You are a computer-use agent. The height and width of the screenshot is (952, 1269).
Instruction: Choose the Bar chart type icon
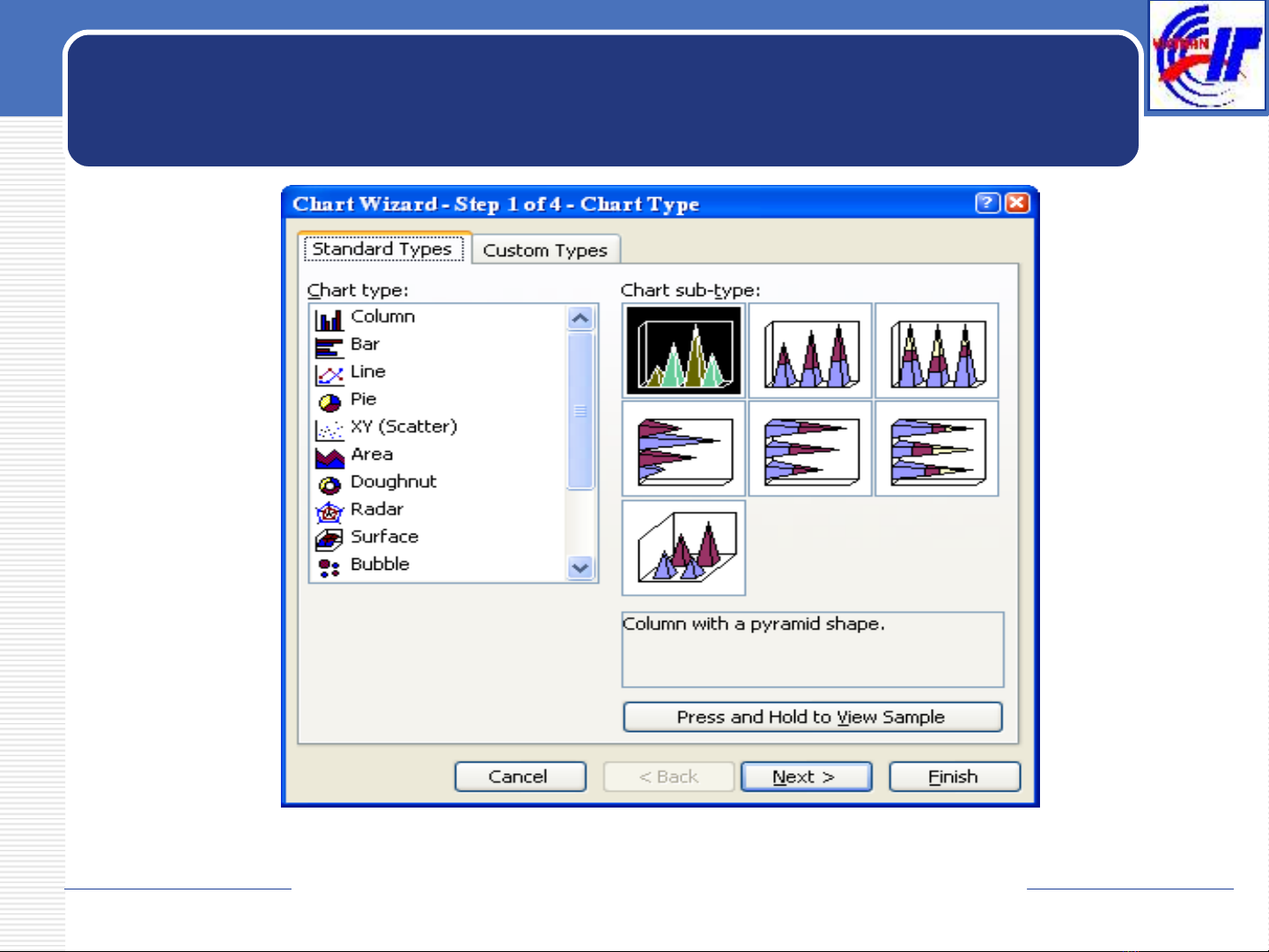[x=329, y=346]
